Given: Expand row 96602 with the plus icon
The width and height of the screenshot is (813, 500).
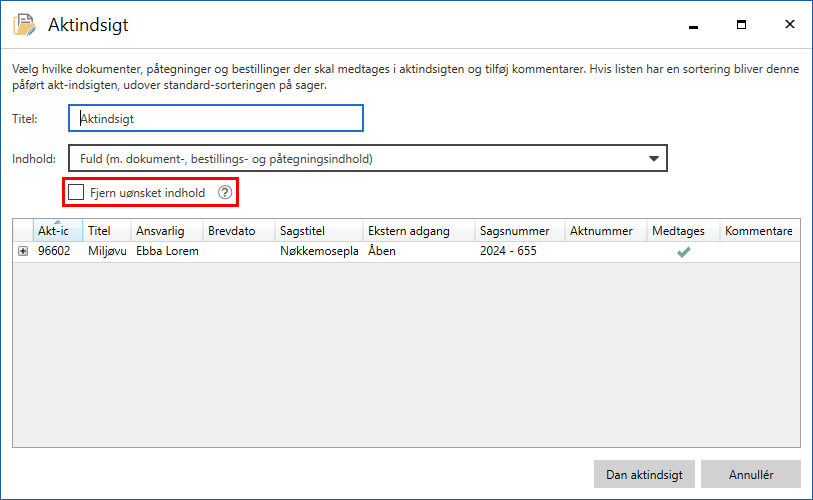Looking at the screenshot, I should click(x=23, y=252).
